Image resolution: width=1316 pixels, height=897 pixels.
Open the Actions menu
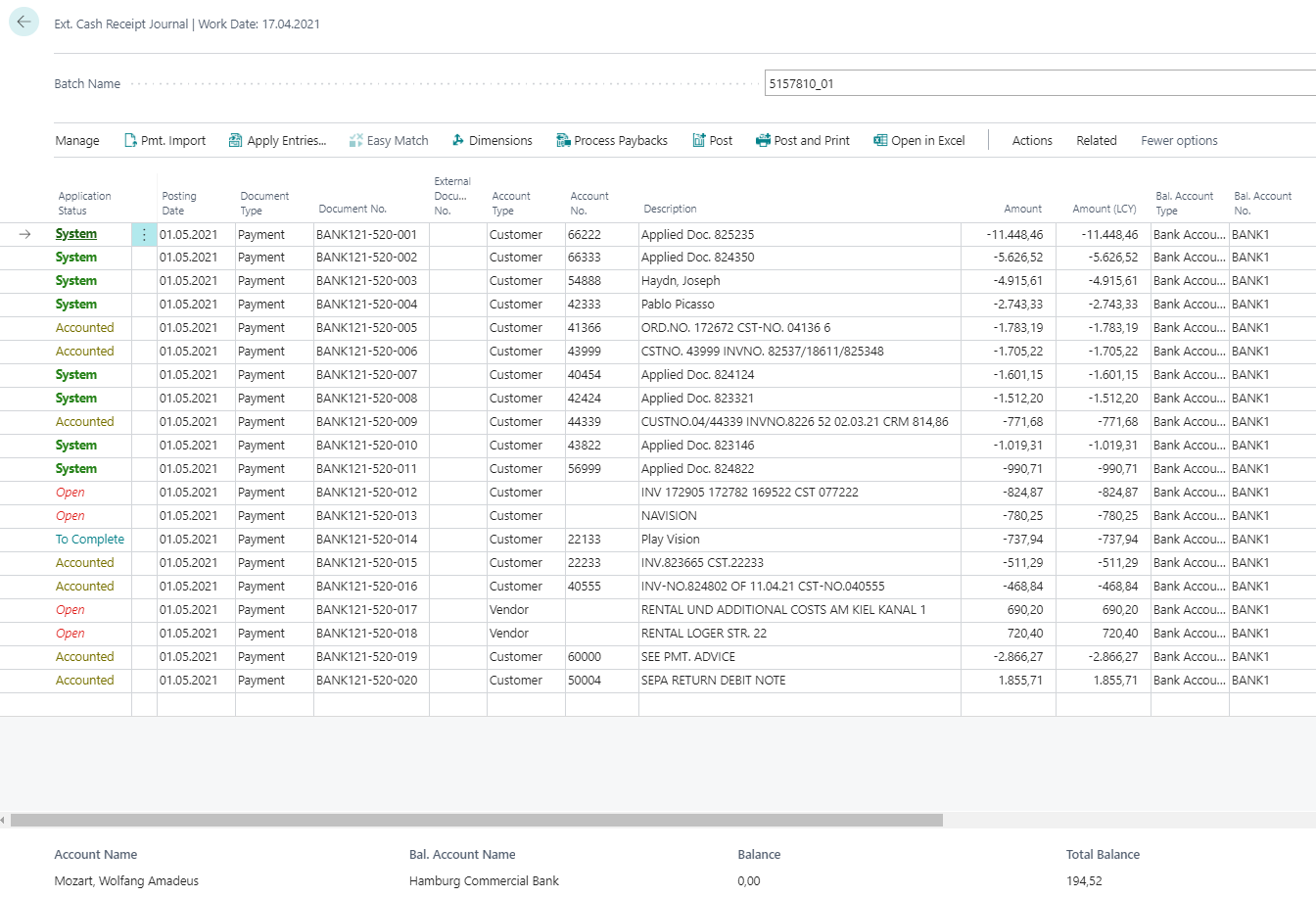pos(1032,140)
